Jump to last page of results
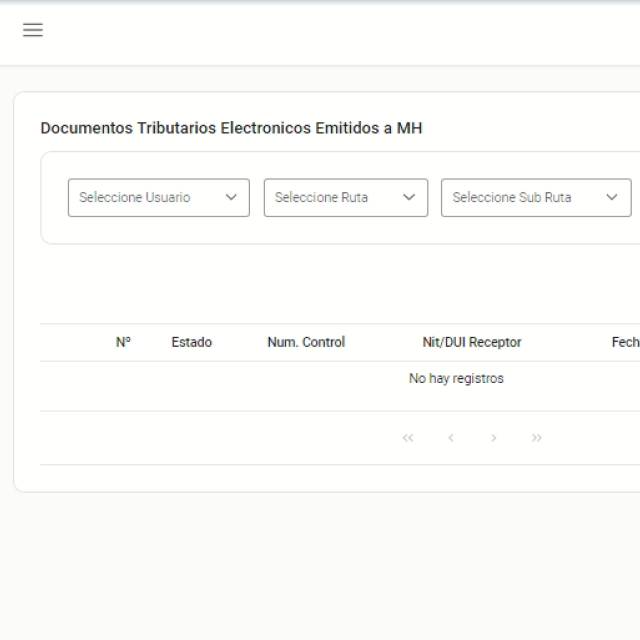 (x=537, y=438)
